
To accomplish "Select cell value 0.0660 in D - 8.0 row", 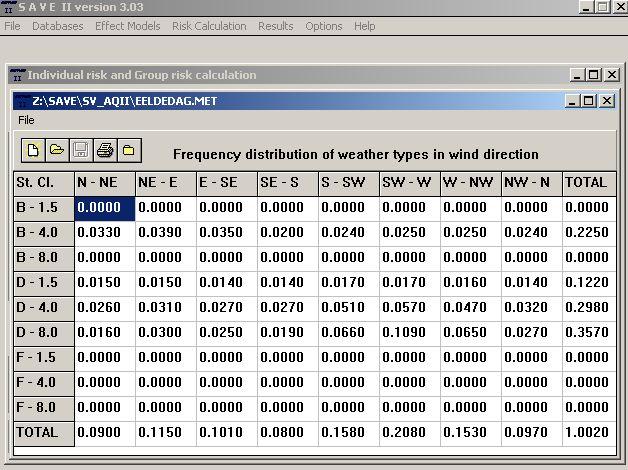I will [348, 333].
